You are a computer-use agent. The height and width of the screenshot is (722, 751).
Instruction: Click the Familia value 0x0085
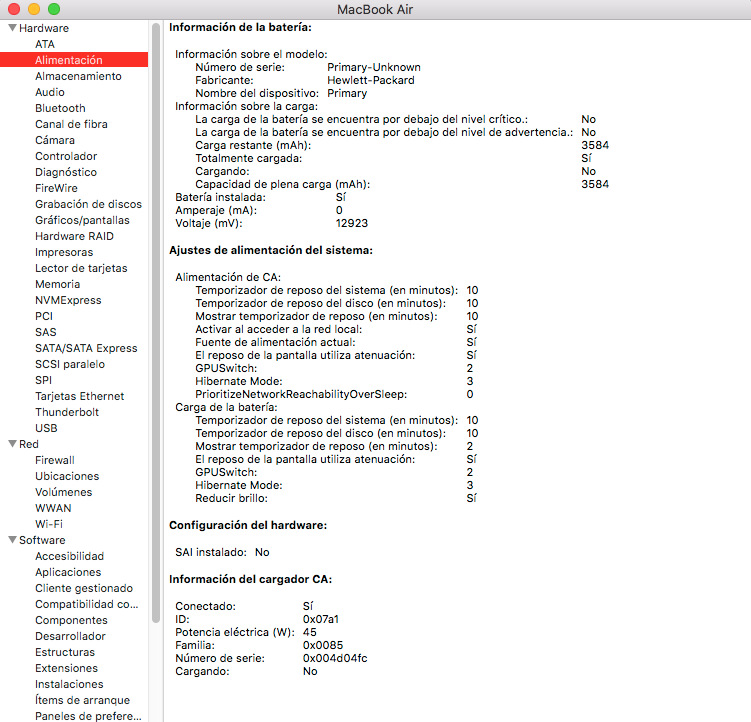click(323, 645)
